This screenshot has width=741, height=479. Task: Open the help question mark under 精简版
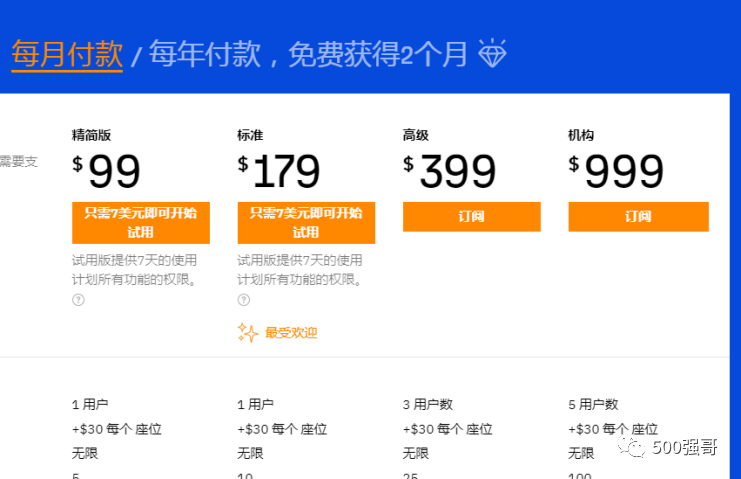pos(78,299)
